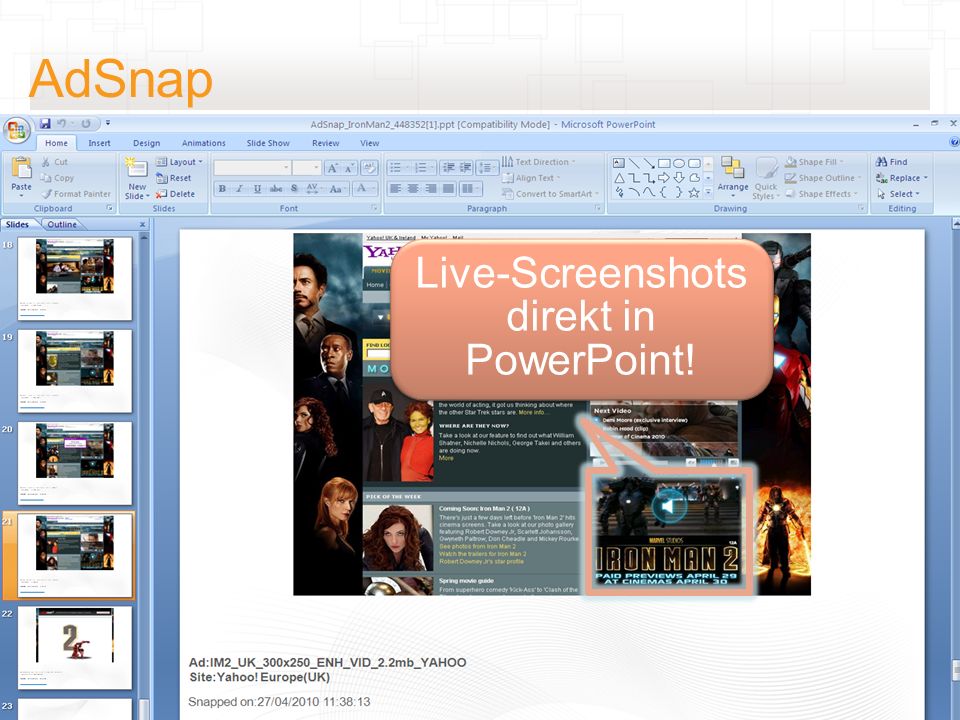Align text right

click(x=431, y=189)
